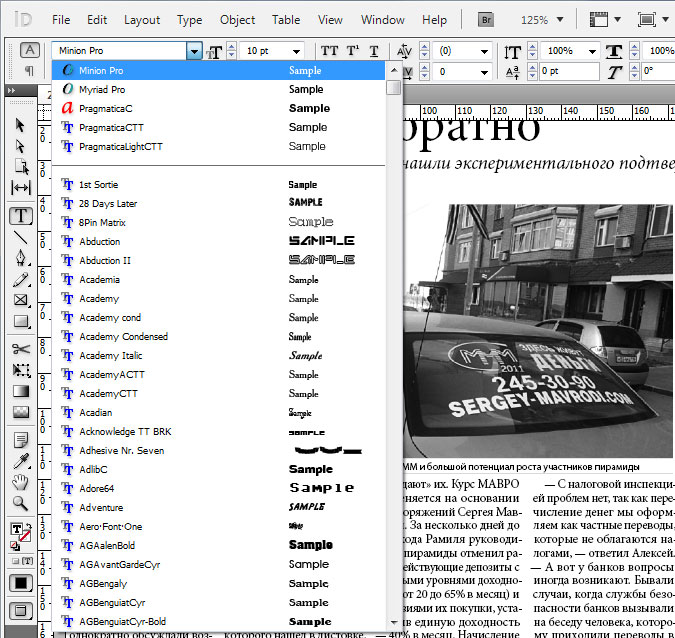This screenshot has width=675, height=638.
Task: Click the fill color swatch in toolbox
Action: click(x=16, y=529)
